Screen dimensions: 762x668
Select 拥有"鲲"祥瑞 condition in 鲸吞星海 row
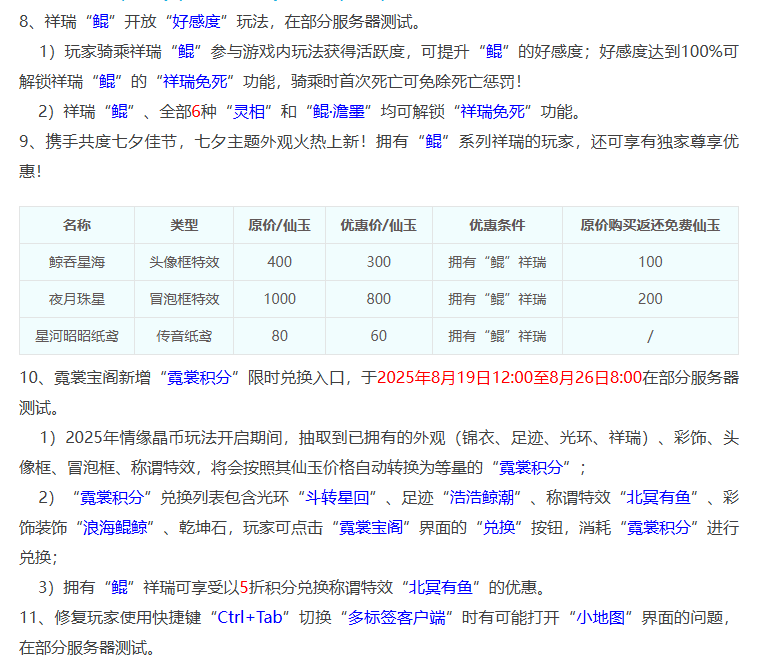pyautogui.click(x=497, y=262)
